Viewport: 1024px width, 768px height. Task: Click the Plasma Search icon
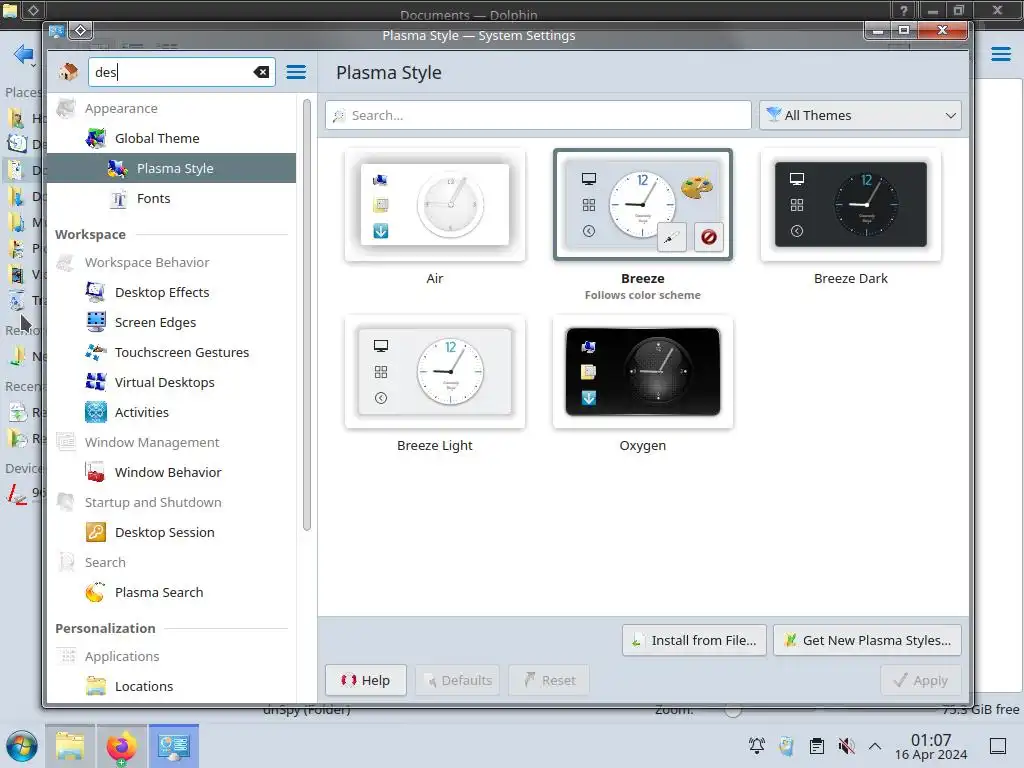coord(96,593)
